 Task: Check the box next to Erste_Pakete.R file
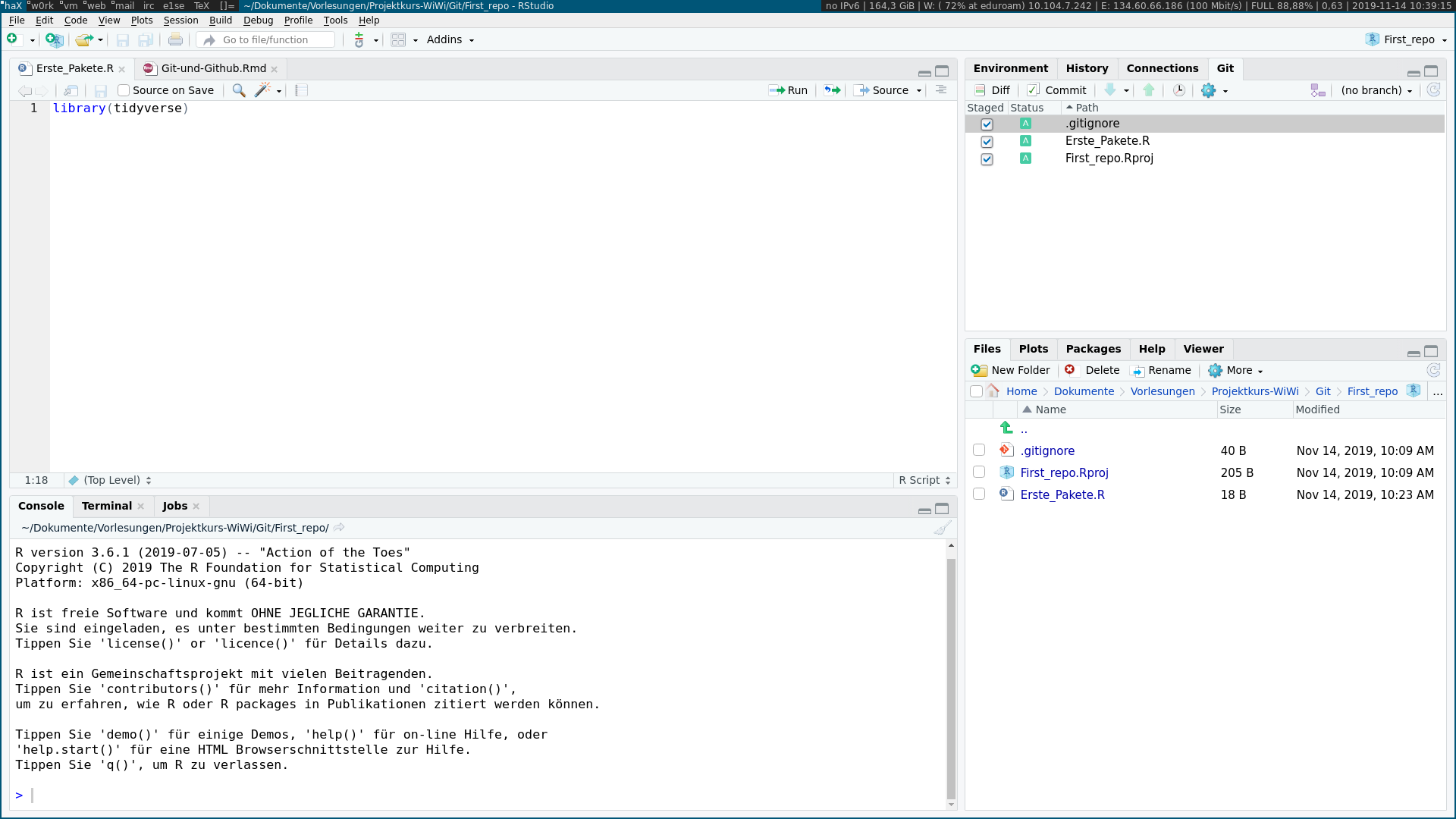979,494
